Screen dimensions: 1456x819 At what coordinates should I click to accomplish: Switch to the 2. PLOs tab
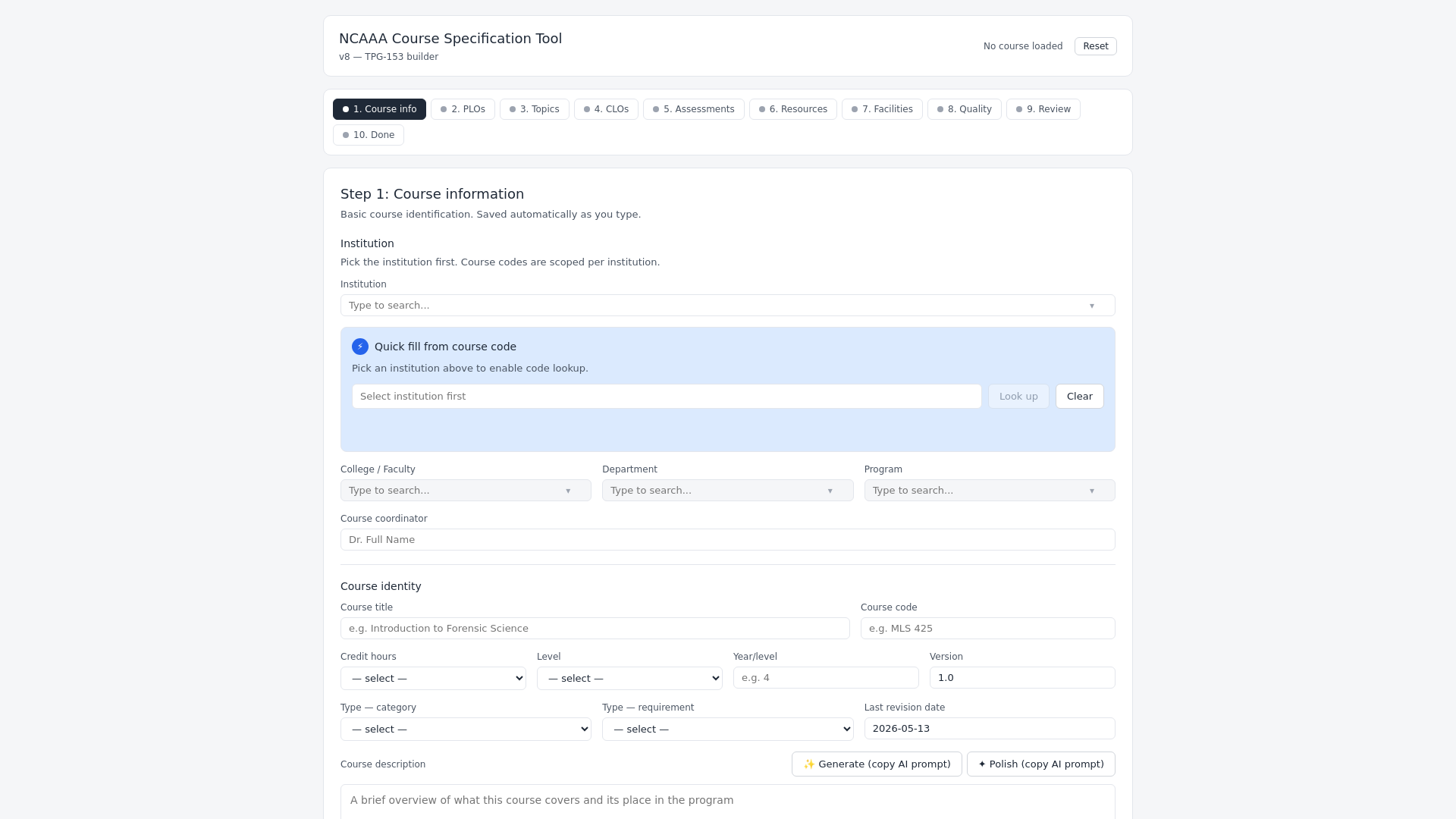pos(463,109)
